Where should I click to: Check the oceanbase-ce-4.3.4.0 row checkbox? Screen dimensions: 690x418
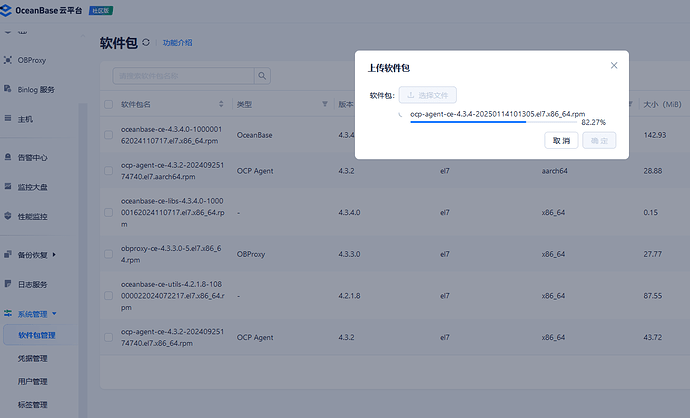108,135
